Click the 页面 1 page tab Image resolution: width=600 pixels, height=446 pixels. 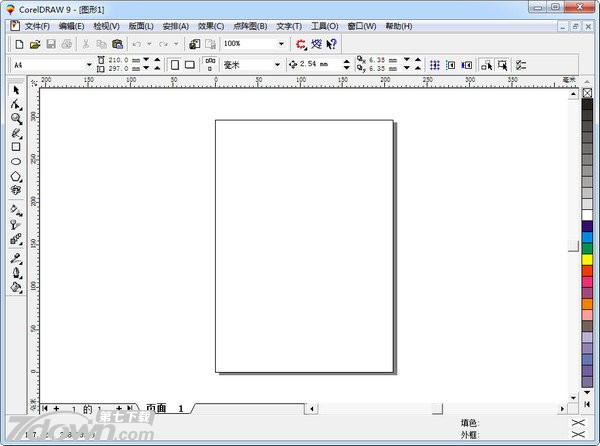tap(165, 408)
